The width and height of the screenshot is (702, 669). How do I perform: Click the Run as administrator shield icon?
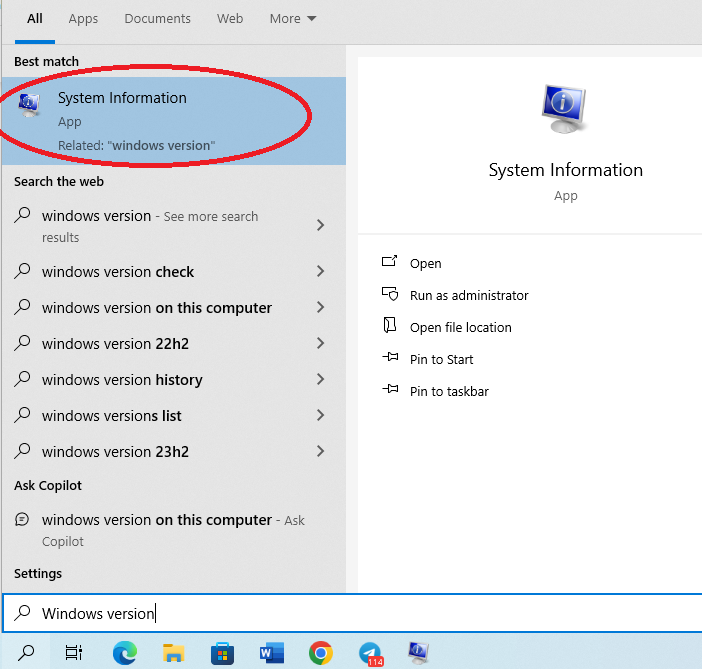pyautogui.click(x=390, y=294)
